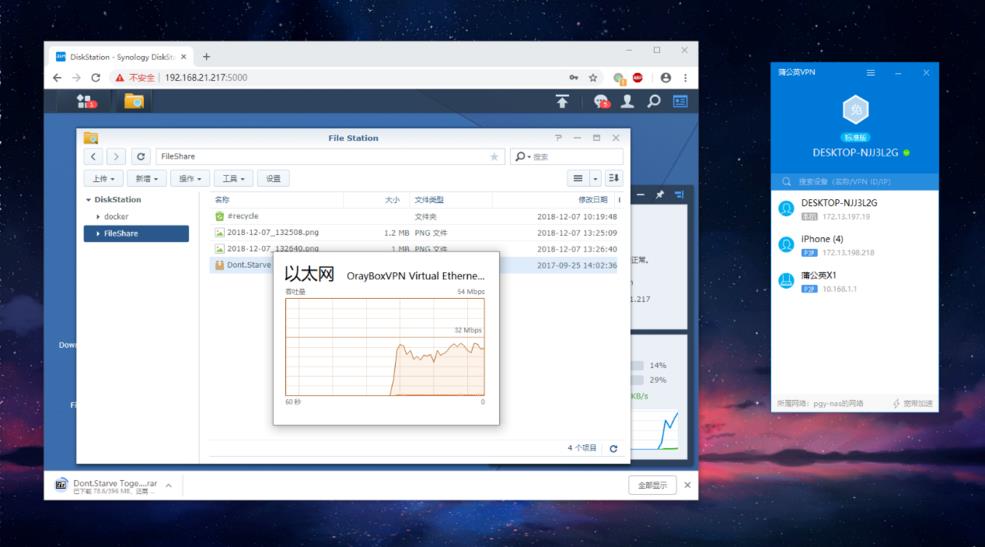Focus the VPN device search field
This screenshot has width=985, height=547.
click(855, 181)
